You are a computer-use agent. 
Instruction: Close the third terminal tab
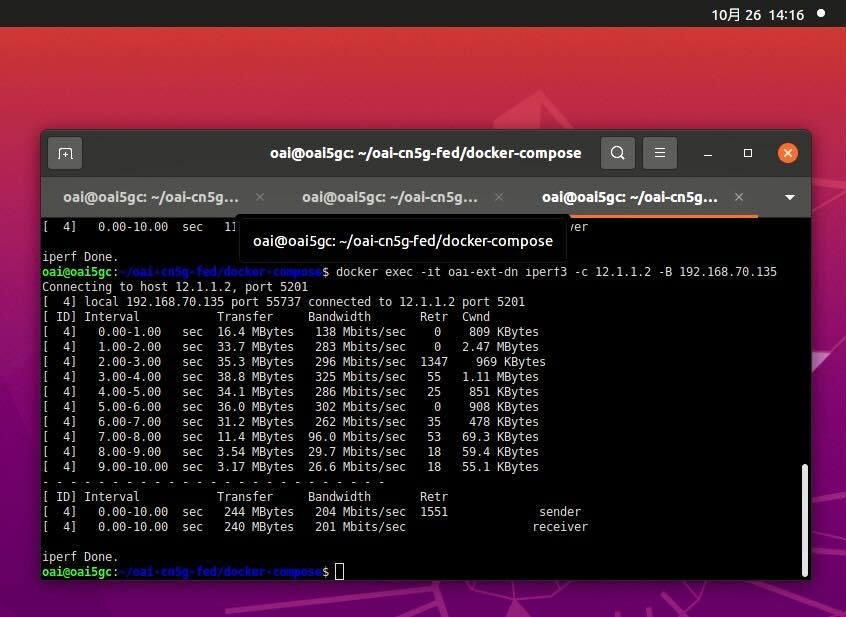739,197
